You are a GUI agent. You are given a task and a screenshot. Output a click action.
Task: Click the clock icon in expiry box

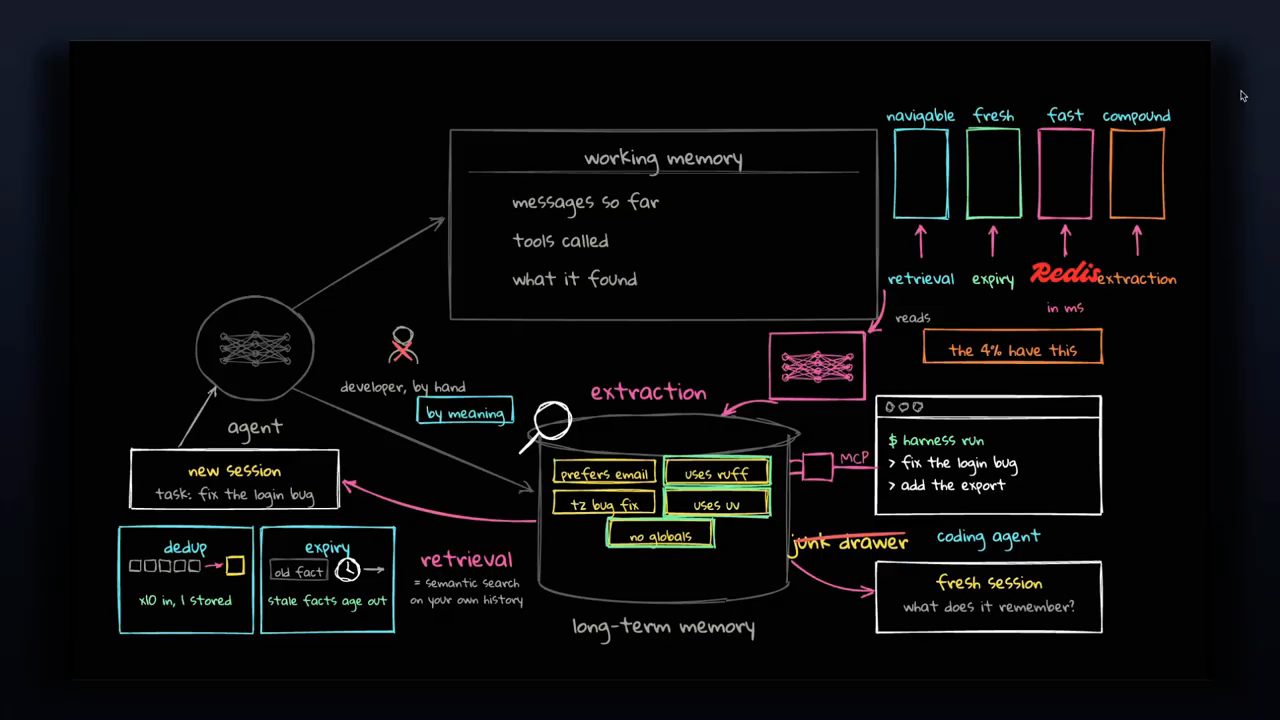coord(347,570)
